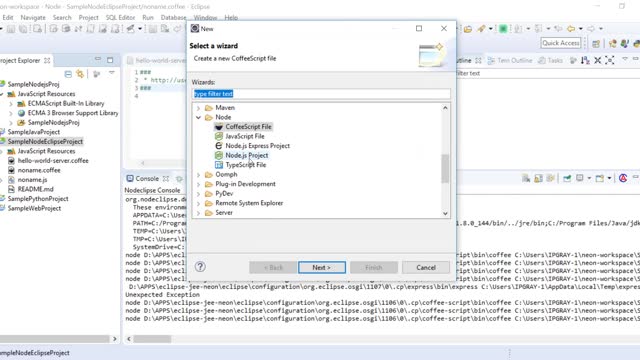
Task: Select SampleNodeEclipseProject in explorer
Action: pyautogui.click(x=45, y=142)
